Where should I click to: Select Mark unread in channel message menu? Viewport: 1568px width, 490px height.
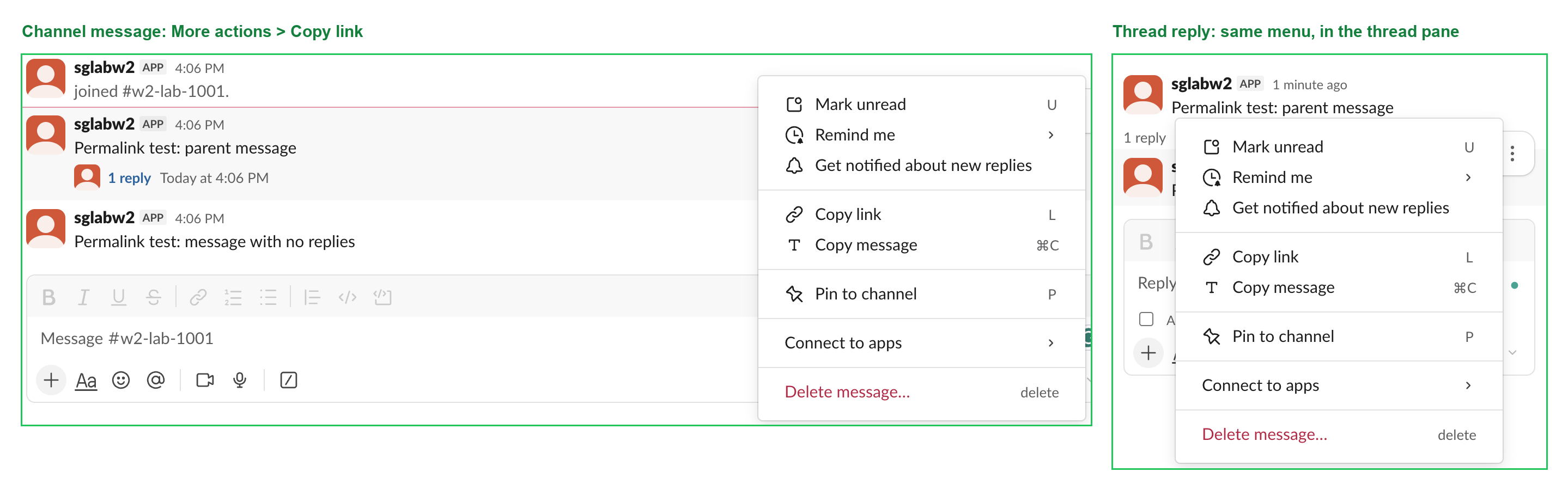click(x=921, y=105)
